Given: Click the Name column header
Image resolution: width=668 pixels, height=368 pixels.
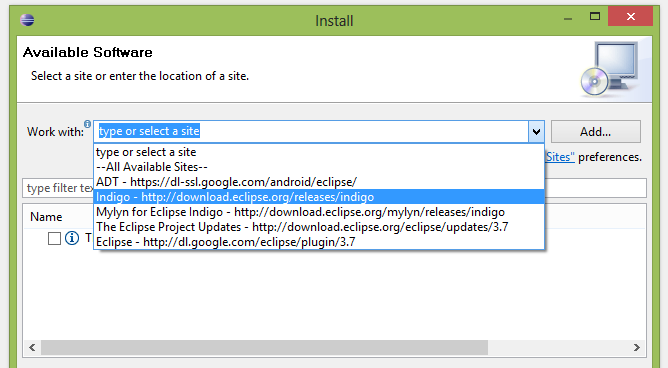Looking at the screenshot, I should 46,217.
